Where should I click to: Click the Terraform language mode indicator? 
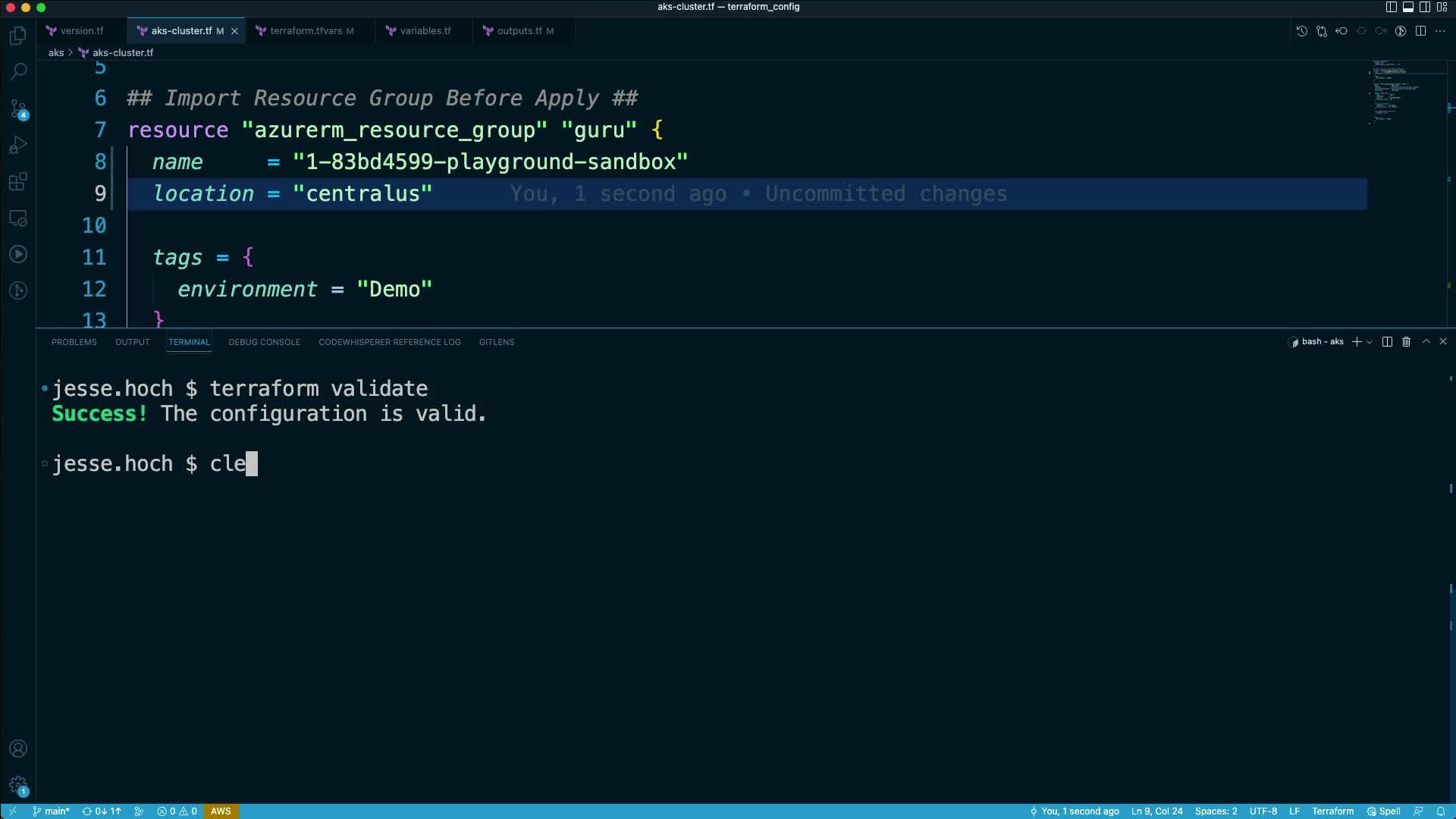pyautogui.click(x=1332, y=811)
